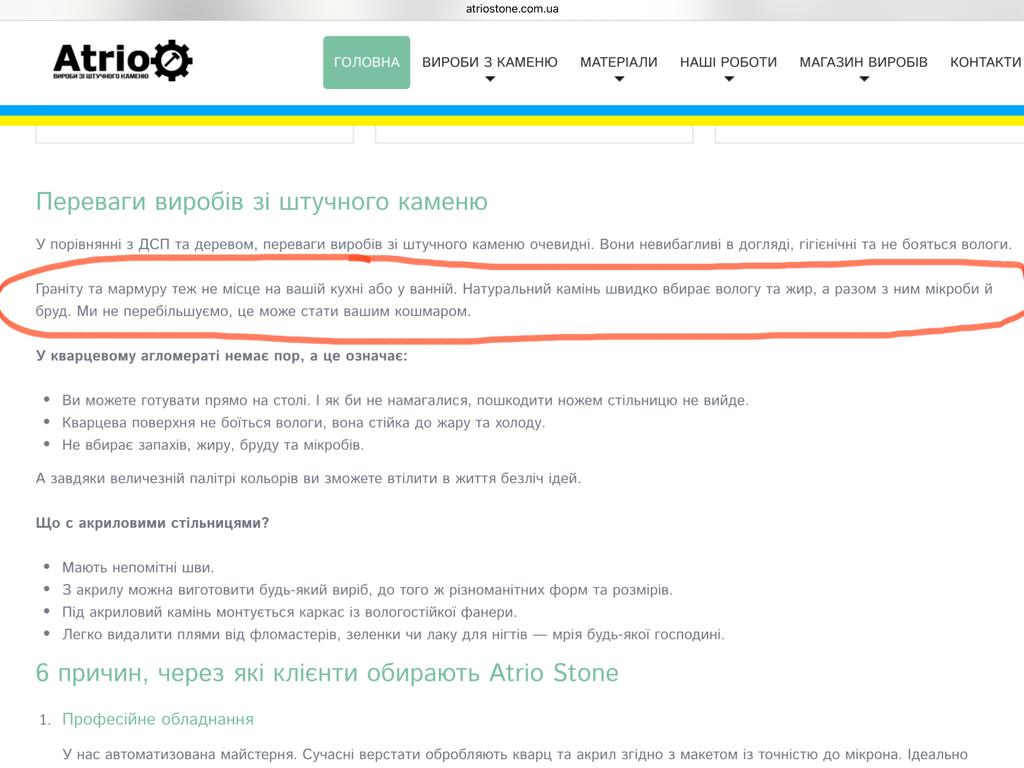Expand the arrow under МАГАЗИН ВИРОБІВ
Image resolution: width=1024 pixels, height=768 pixels.
tap(864, 79)
